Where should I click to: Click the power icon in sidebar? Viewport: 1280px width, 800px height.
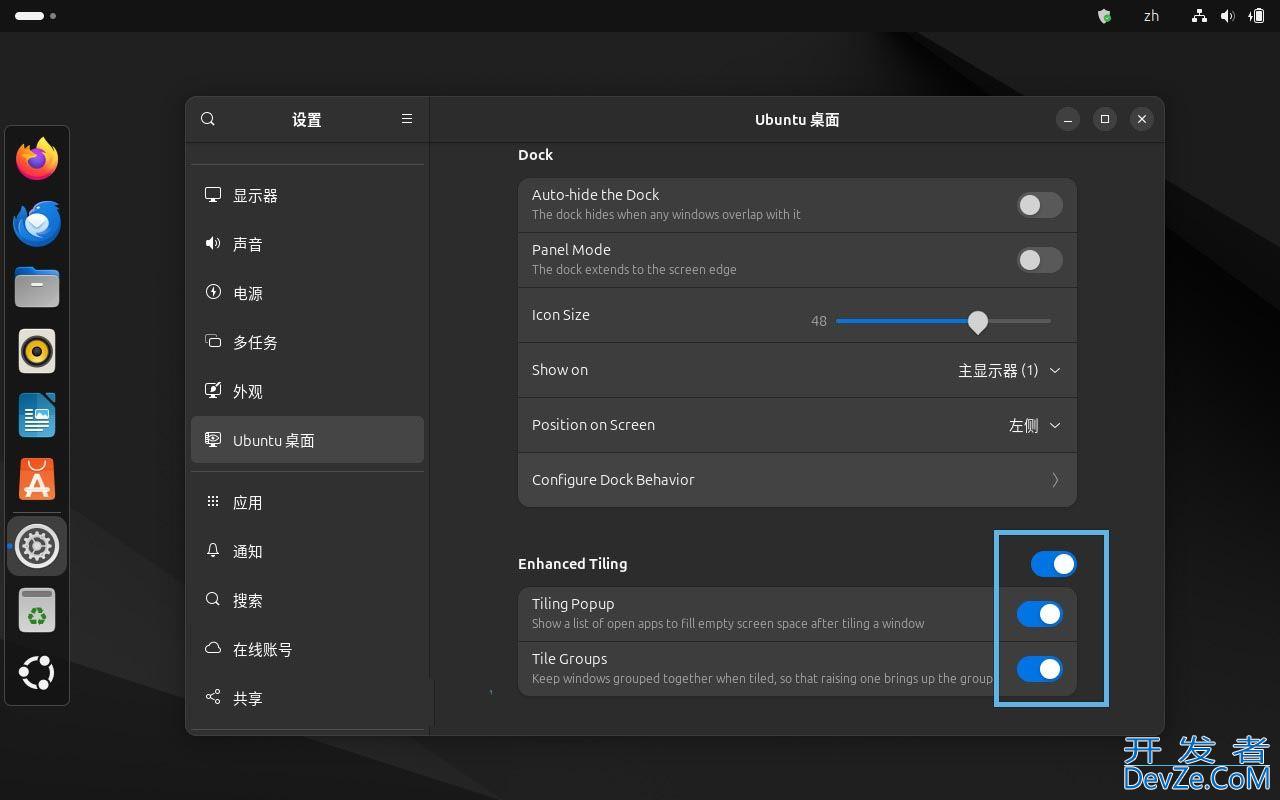pyautogui.click(x=213, y=292)
